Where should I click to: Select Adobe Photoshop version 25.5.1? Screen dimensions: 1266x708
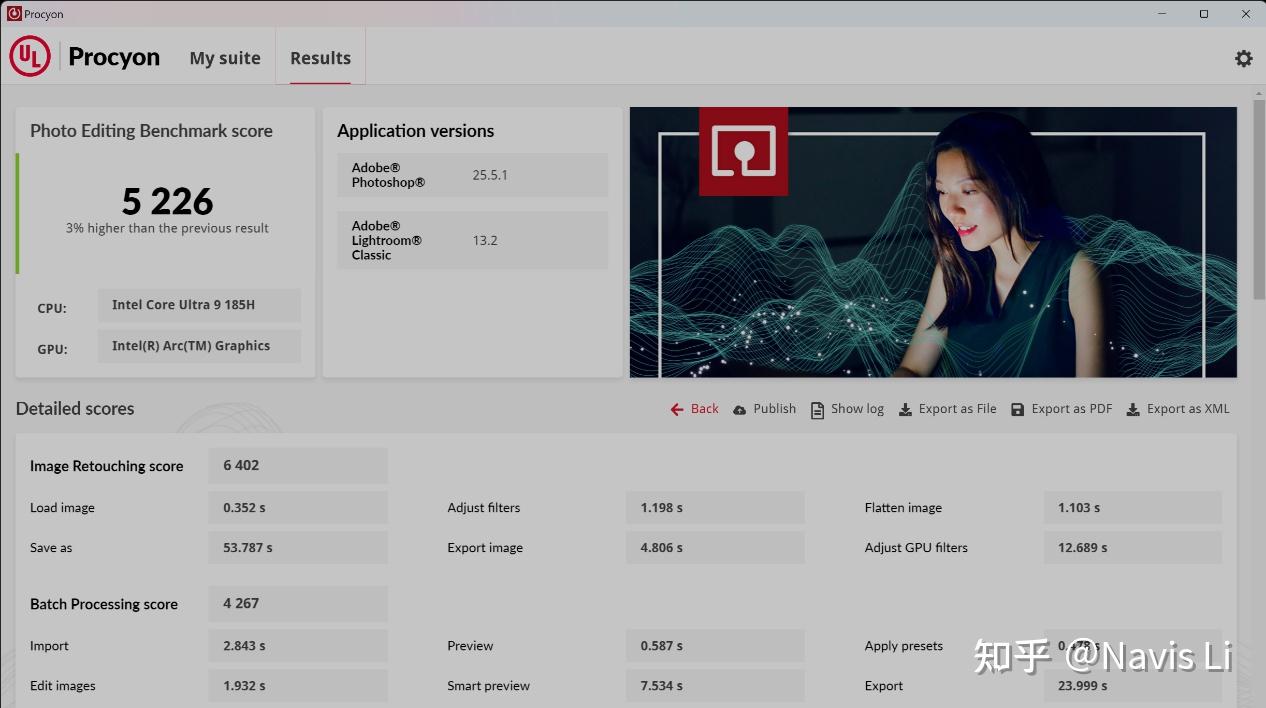pyautogui.click(x=490, y=175)
